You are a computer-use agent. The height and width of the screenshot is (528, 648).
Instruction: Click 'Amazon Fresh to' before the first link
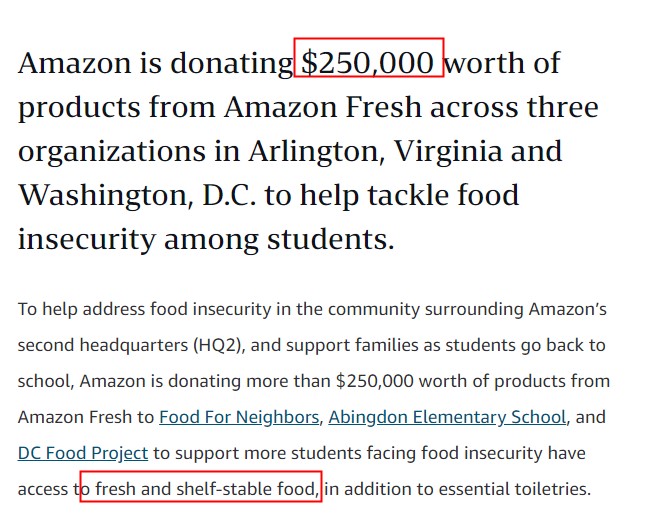(x=86, y=417)
